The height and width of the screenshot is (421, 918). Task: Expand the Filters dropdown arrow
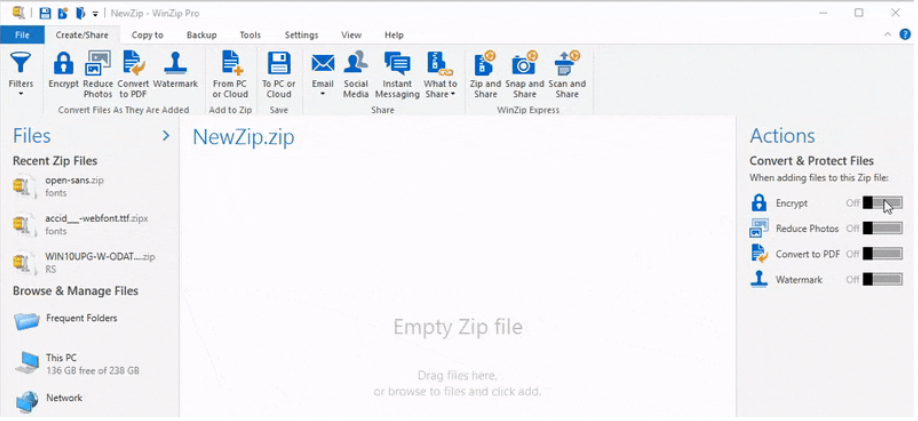pyautogui.click(x=20, y=94)
